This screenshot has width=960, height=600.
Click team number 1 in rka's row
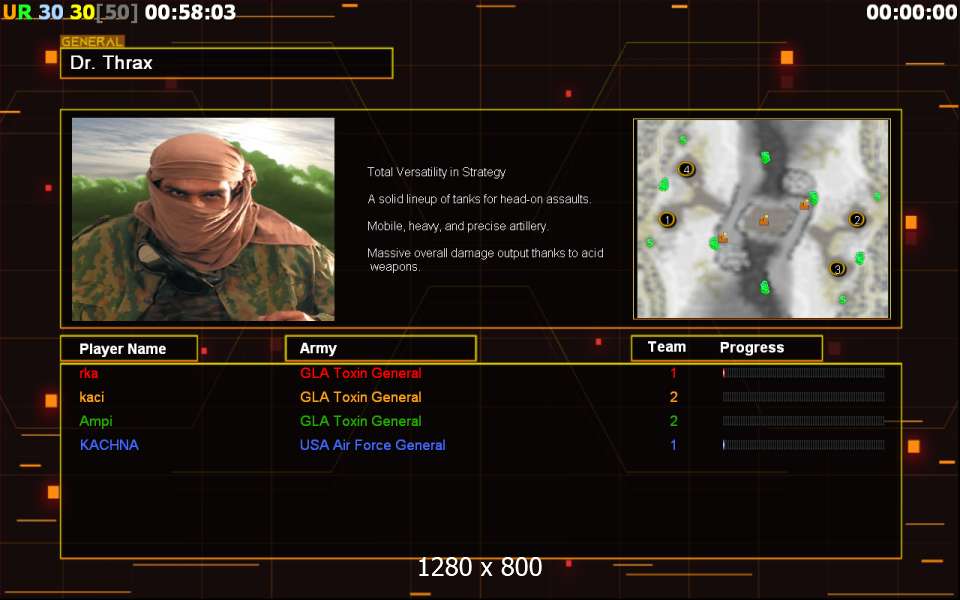point(673,373)
